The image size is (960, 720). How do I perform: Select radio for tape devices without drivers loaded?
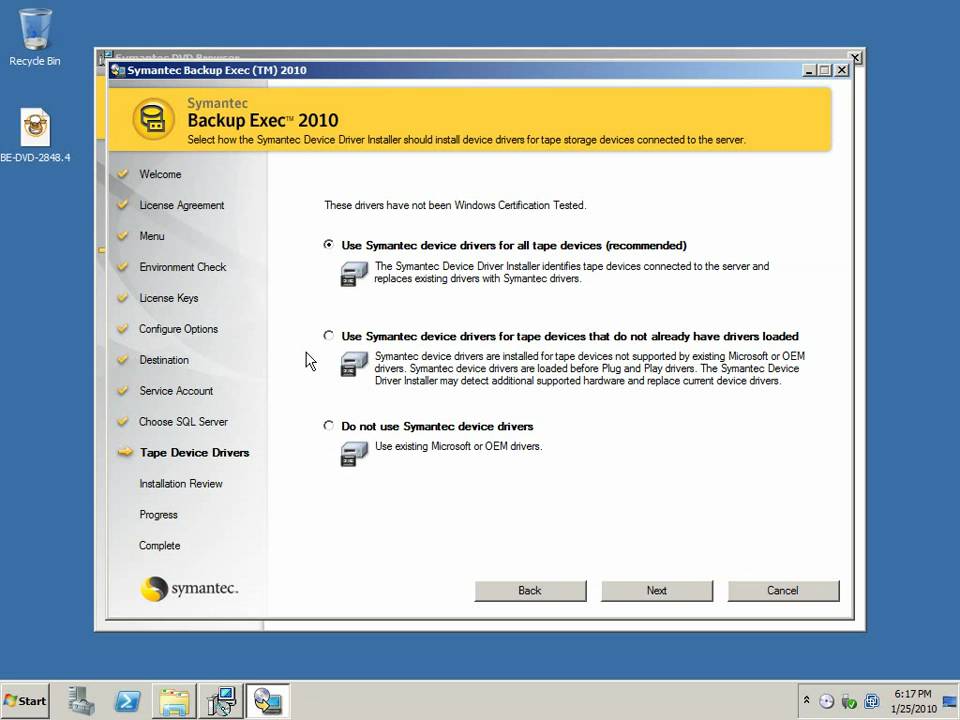pos(329,336)
